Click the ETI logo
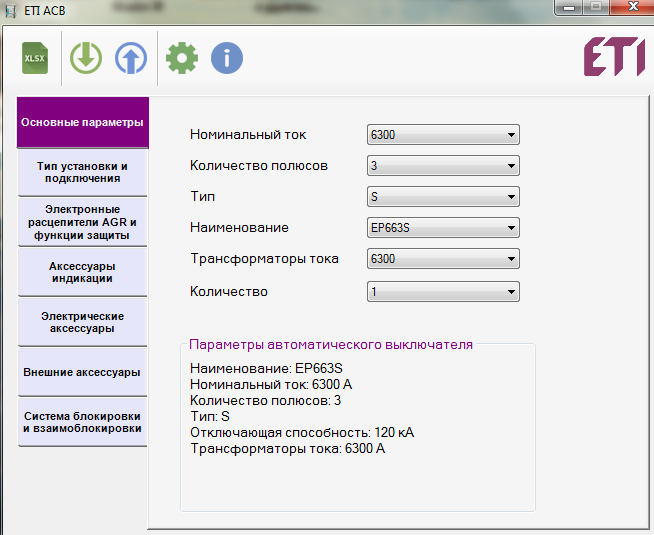The width and height of the screenshot is (654, 535). pos(614,57)
